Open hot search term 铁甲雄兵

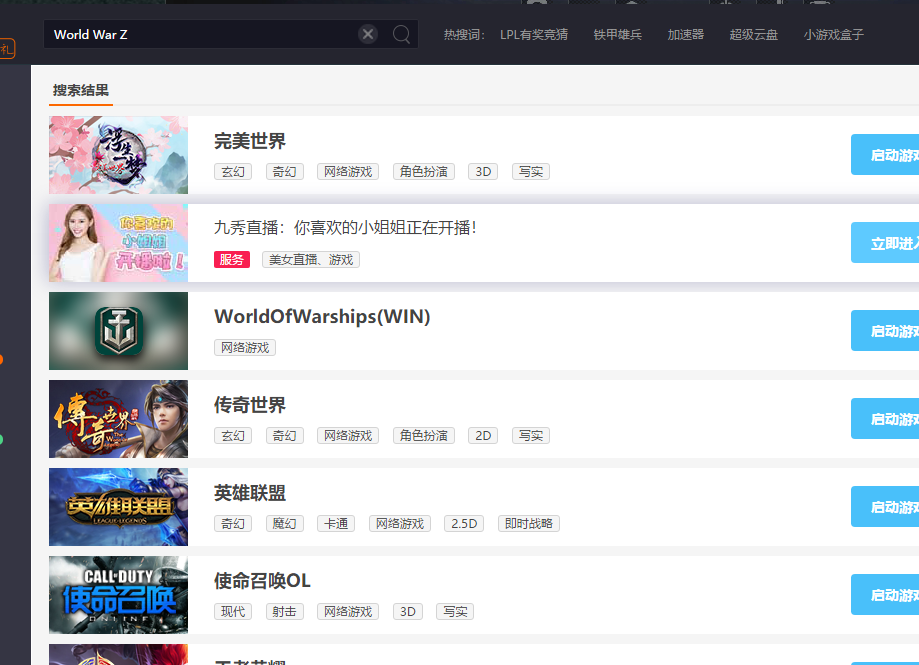tap(618, 35)
